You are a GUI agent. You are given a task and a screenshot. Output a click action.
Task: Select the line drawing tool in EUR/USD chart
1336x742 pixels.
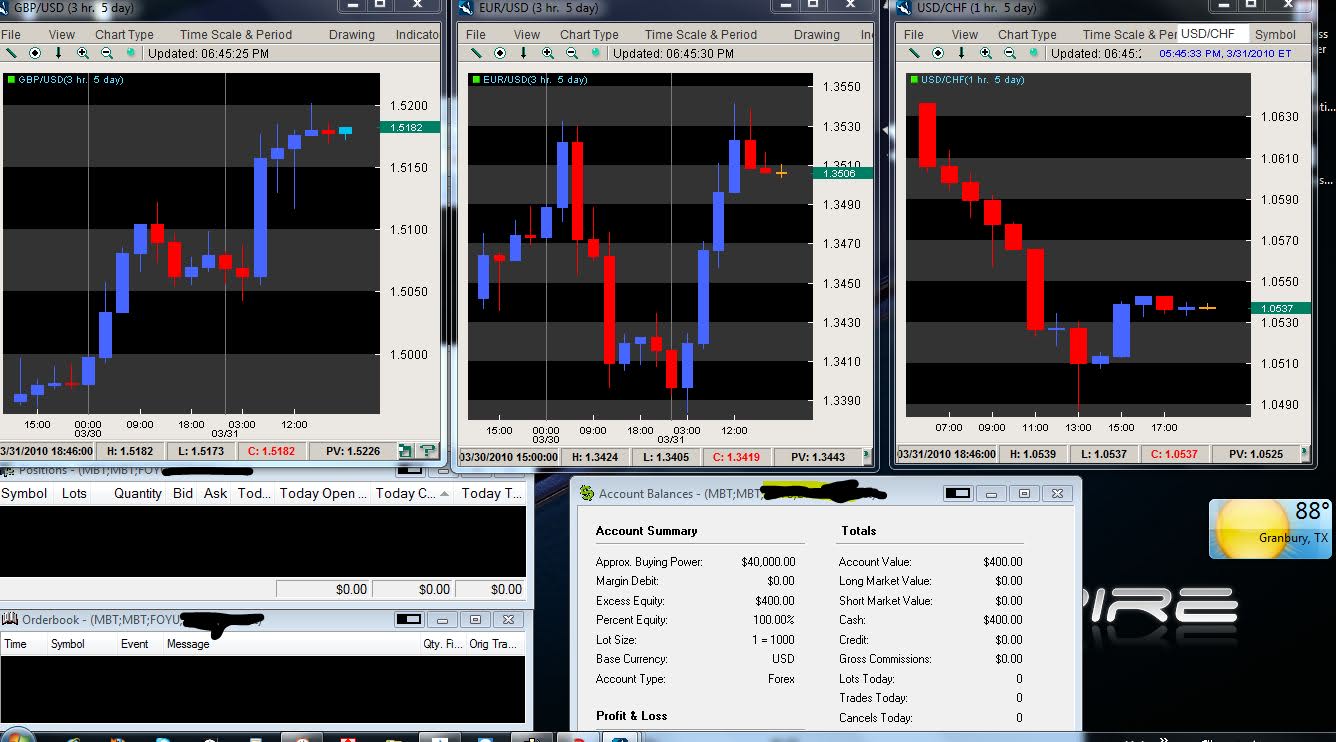[477, 53]
